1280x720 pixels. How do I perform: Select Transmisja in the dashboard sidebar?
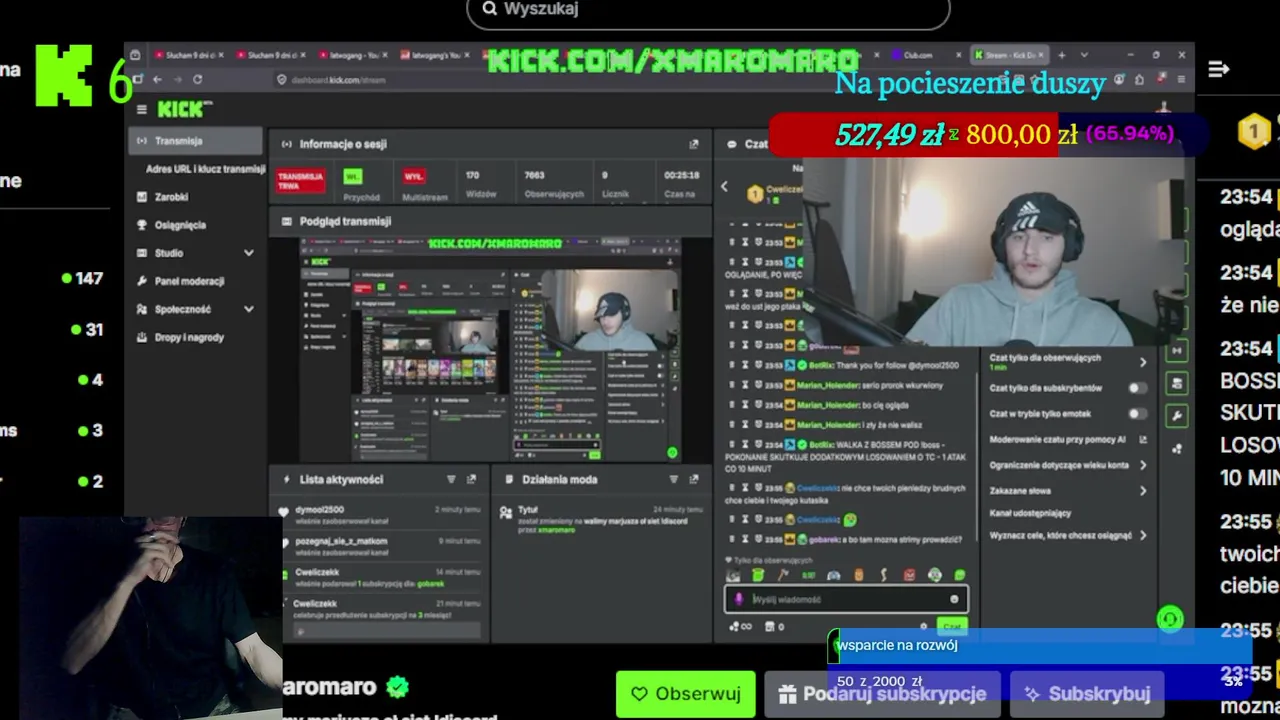coord(196,141)
